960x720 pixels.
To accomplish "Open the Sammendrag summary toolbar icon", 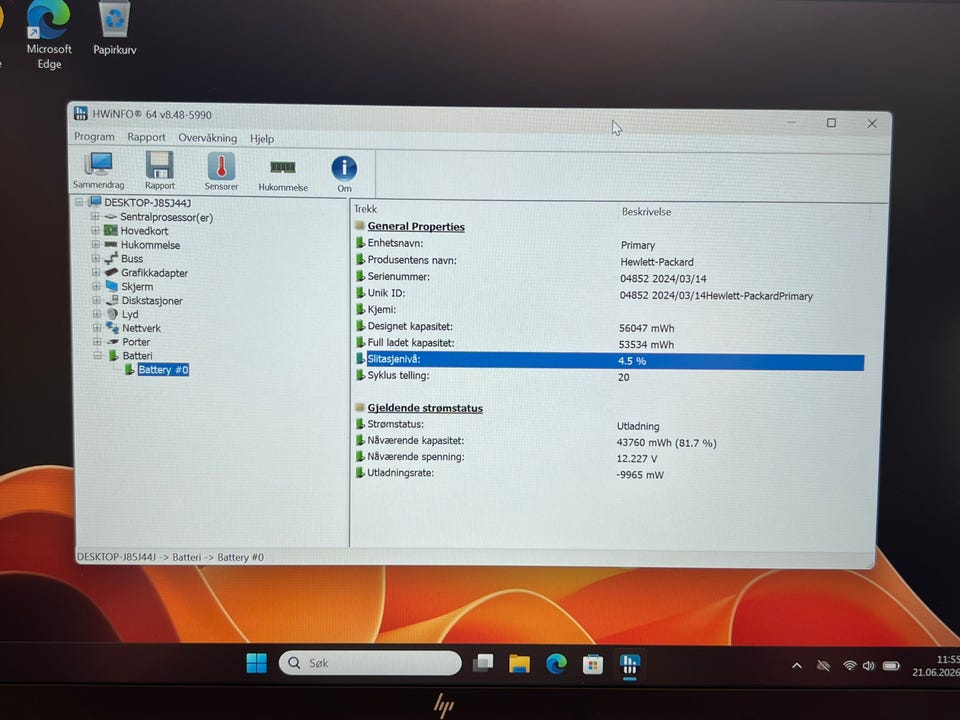I will point(98,170).
